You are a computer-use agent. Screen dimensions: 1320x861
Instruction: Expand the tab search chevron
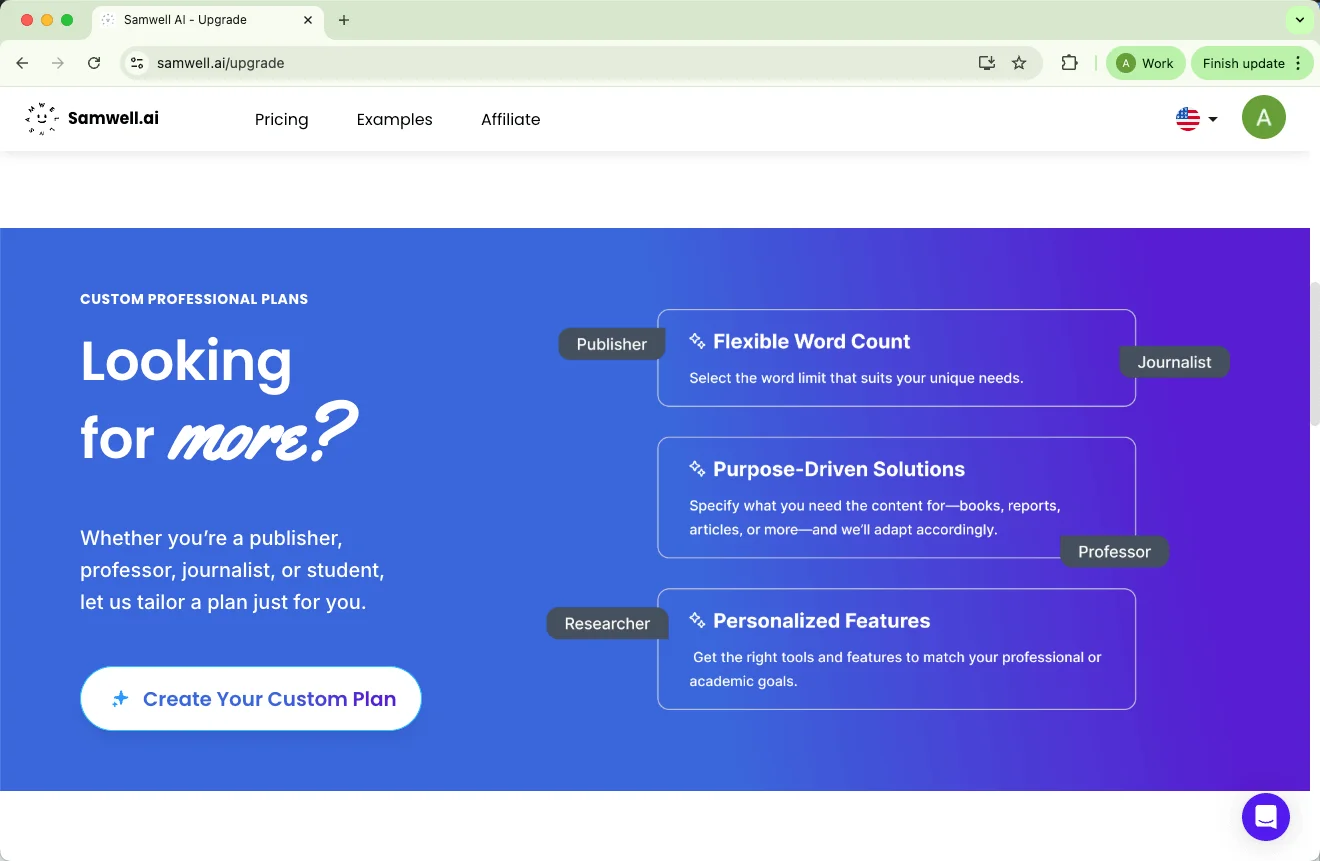point(1299,20)
